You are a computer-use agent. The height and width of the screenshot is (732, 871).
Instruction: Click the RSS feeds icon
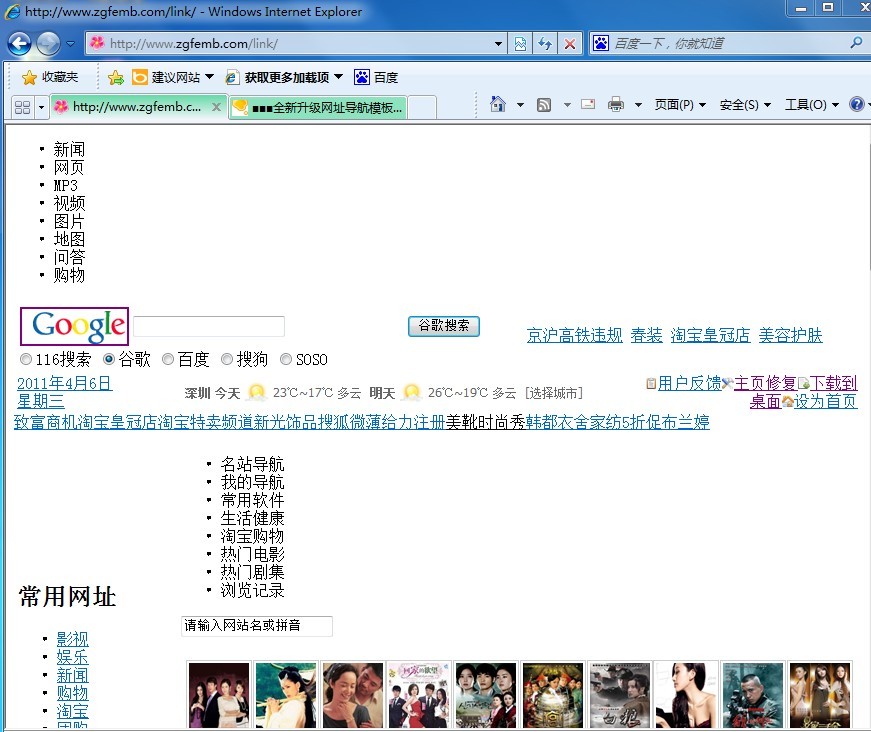(544, 104)
